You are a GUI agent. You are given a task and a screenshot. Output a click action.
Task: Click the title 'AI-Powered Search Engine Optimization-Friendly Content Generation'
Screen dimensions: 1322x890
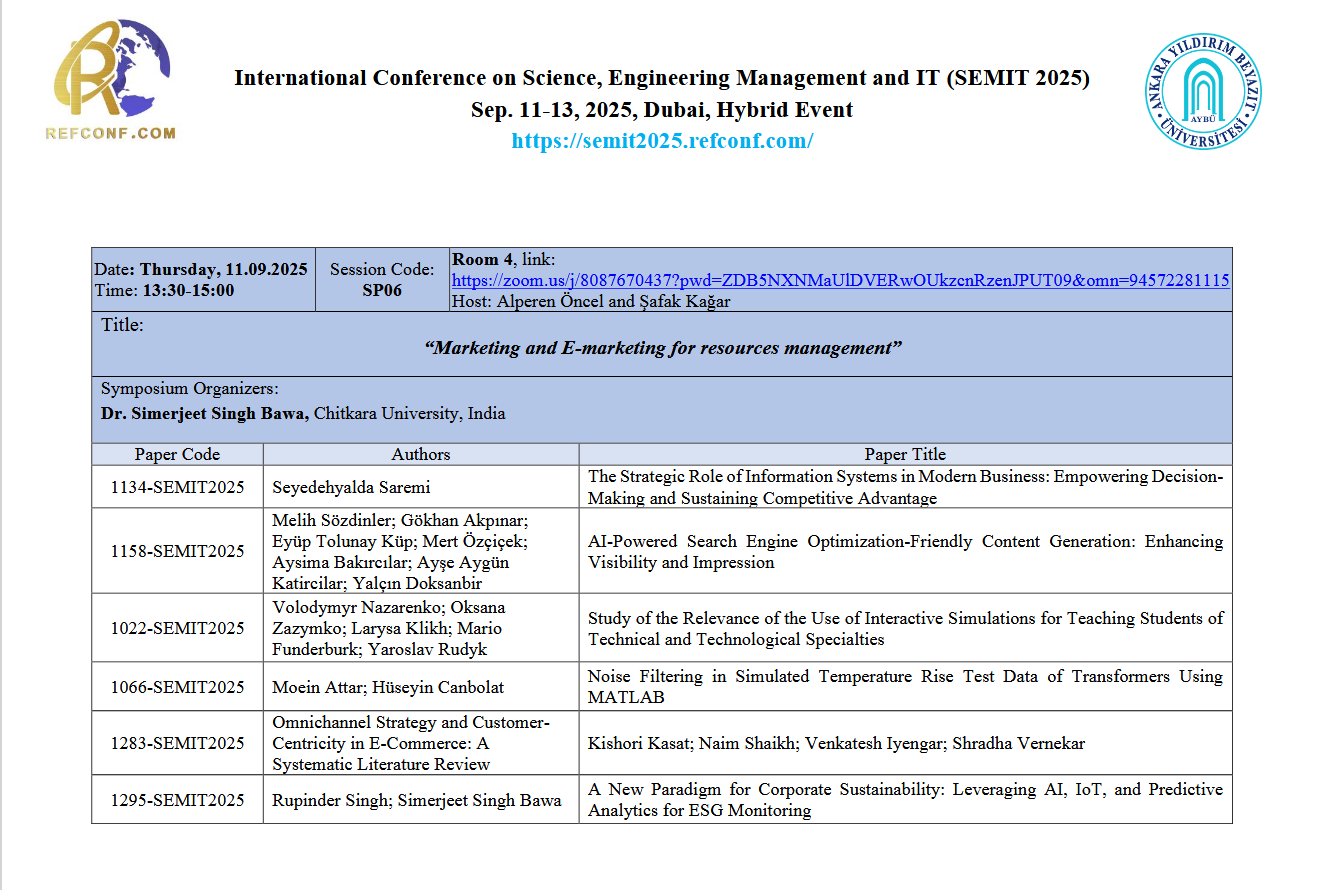point(905,551)
